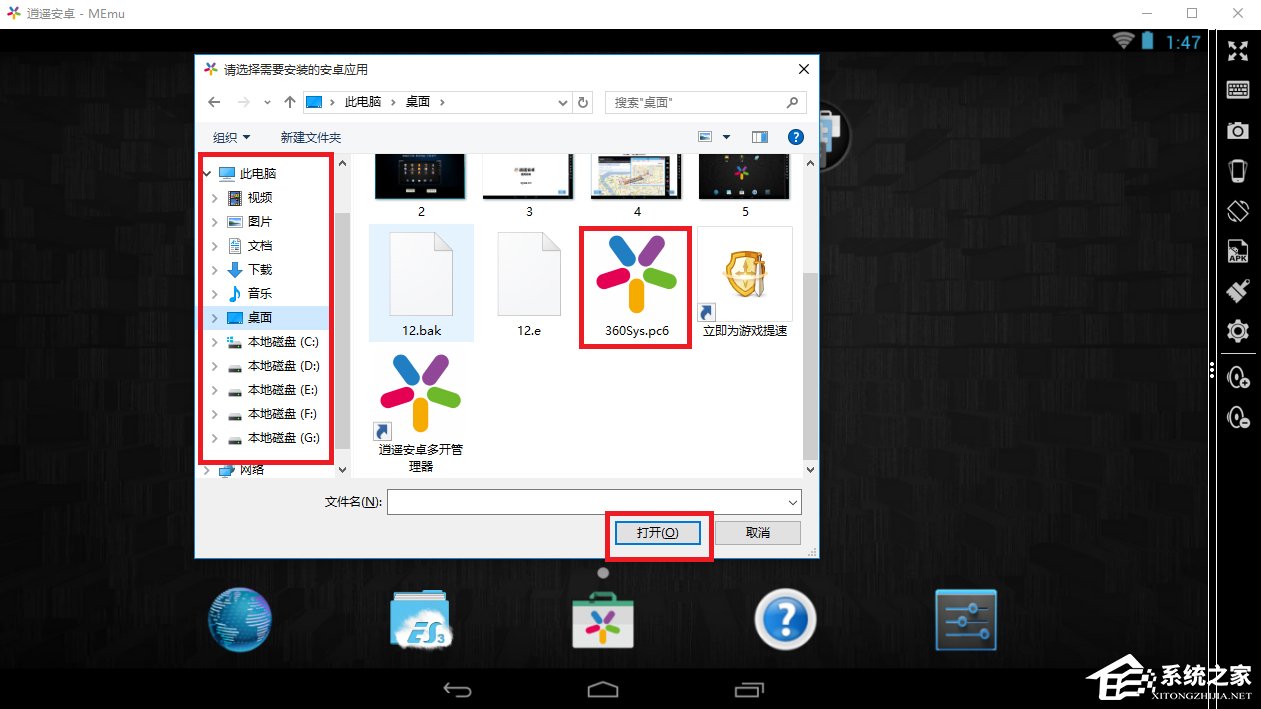
Task: Expand the 视频 tree node
Action: click(x=214, y=197)
